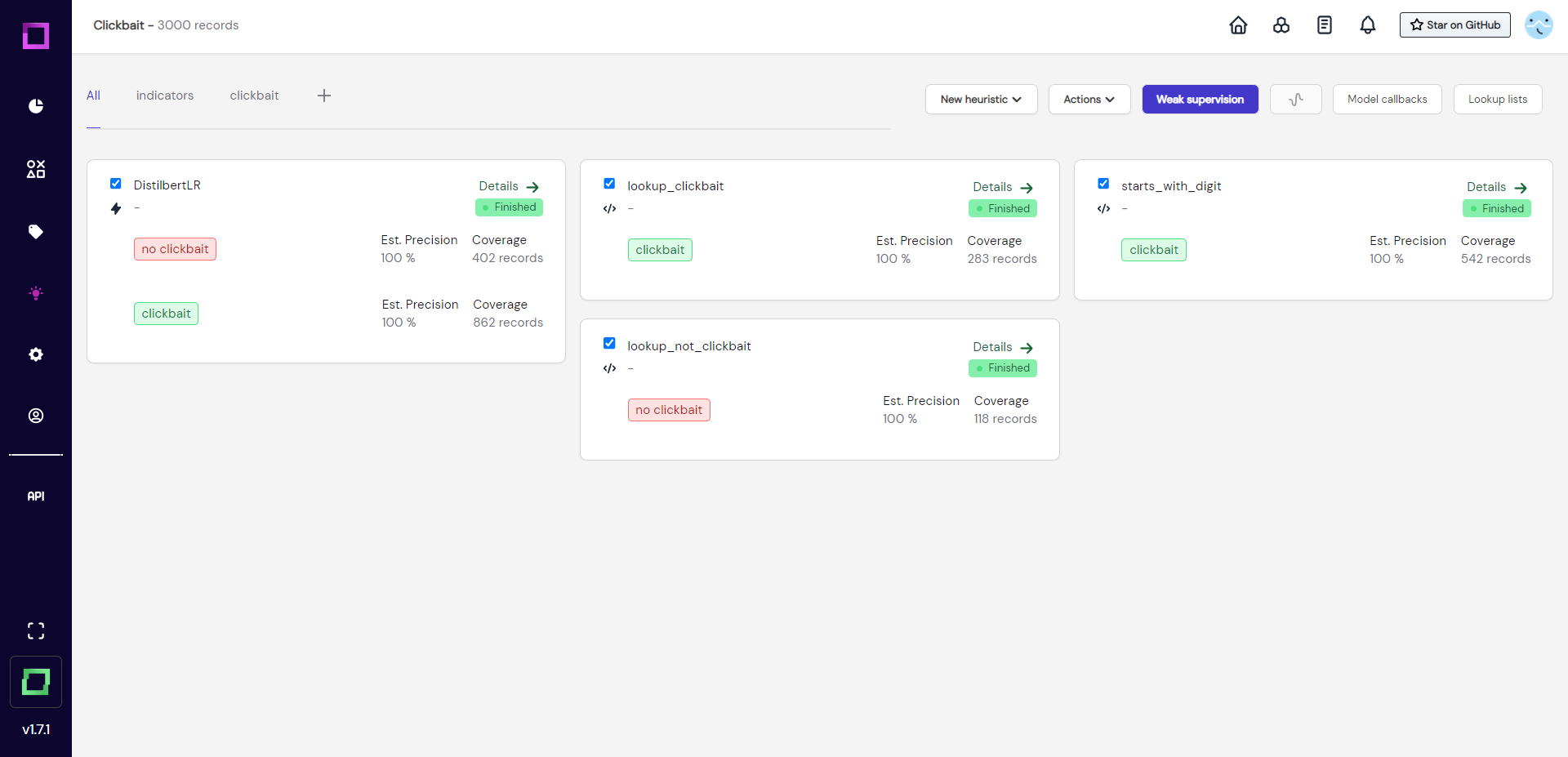The width and height of the screenshot is (1568, 757).
Task: Click the green logo above version number
Action: coord(36,682)
